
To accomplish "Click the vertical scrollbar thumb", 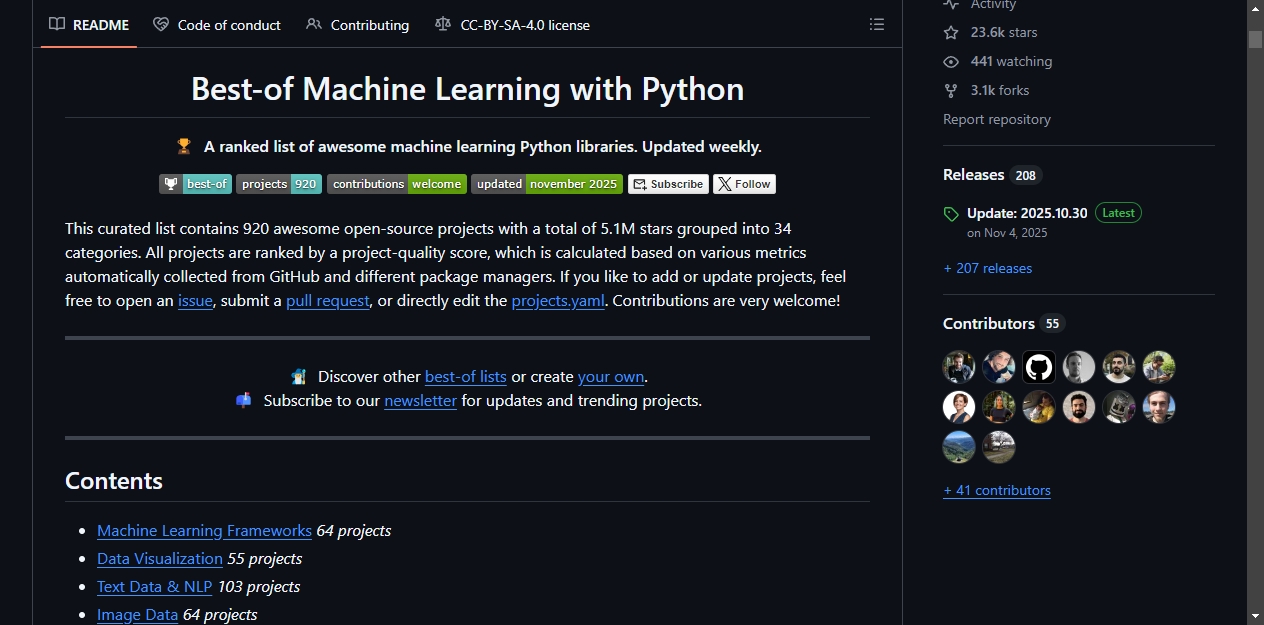I will pos(1255,39).
